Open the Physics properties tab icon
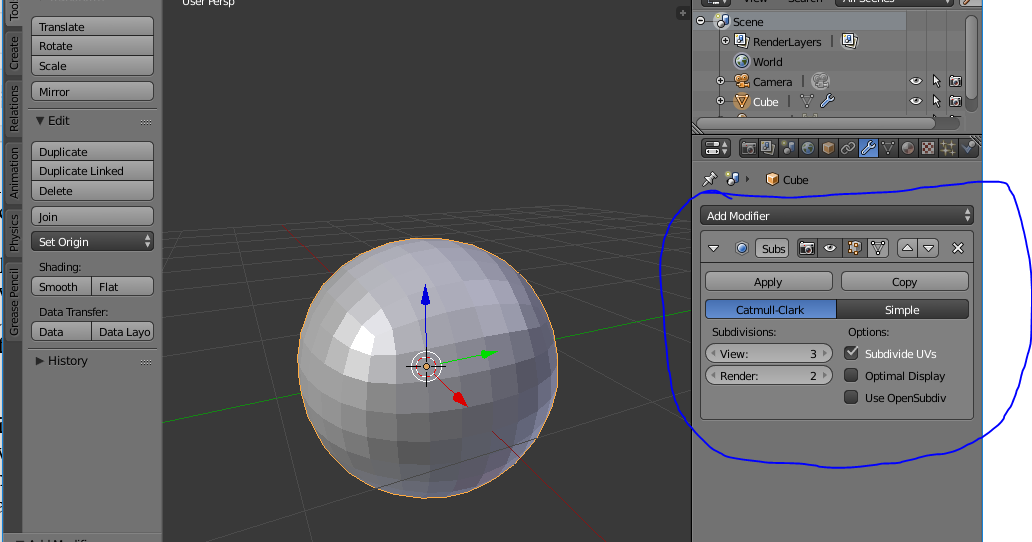The image size is (1032, 542). [968, 148]
